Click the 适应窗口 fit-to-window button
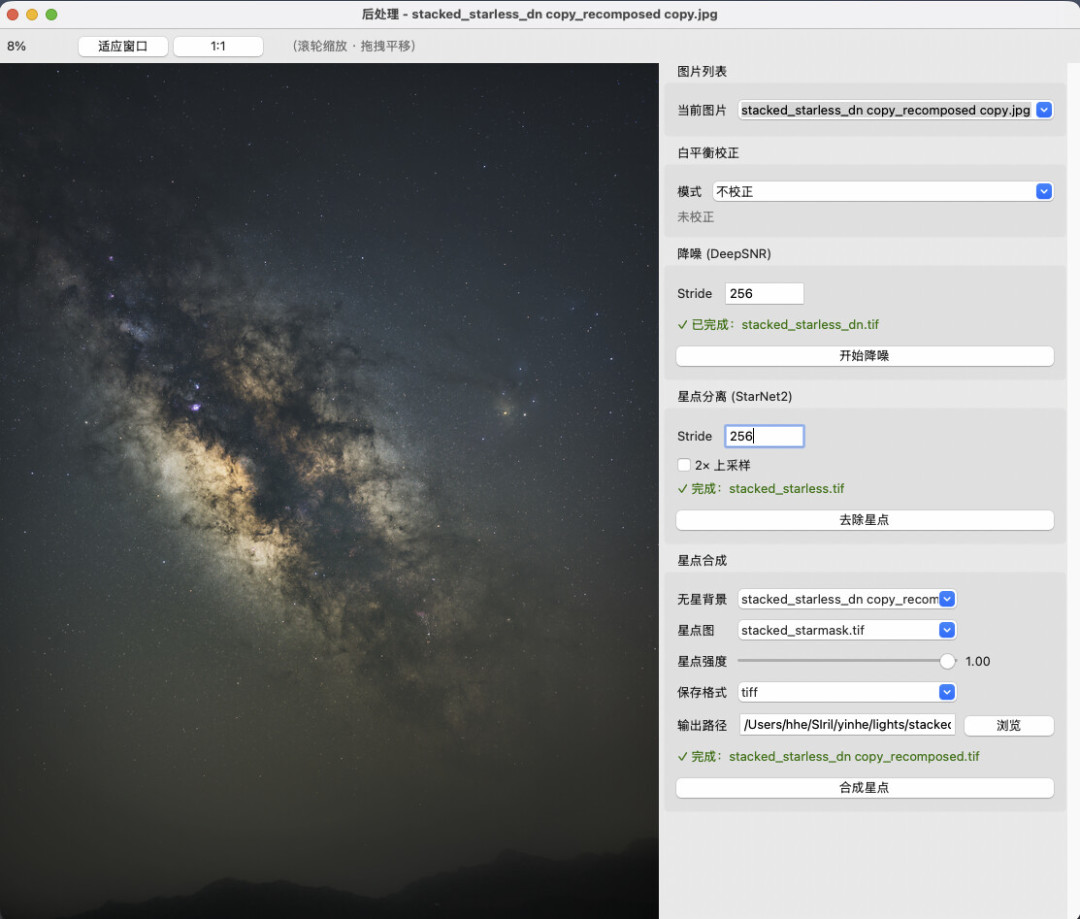 click(x=123, y=46)
